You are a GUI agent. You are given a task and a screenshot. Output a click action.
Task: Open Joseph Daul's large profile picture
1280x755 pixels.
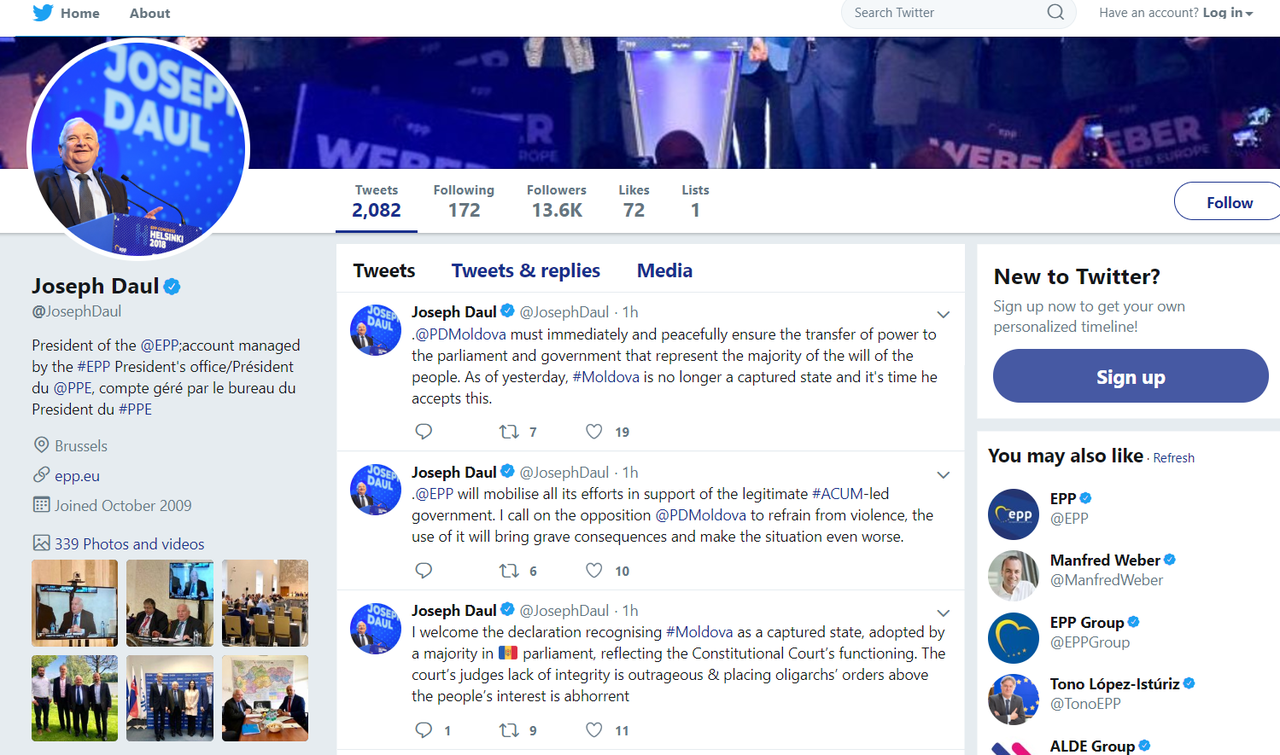pyautogui.click(x=138, y=149)
